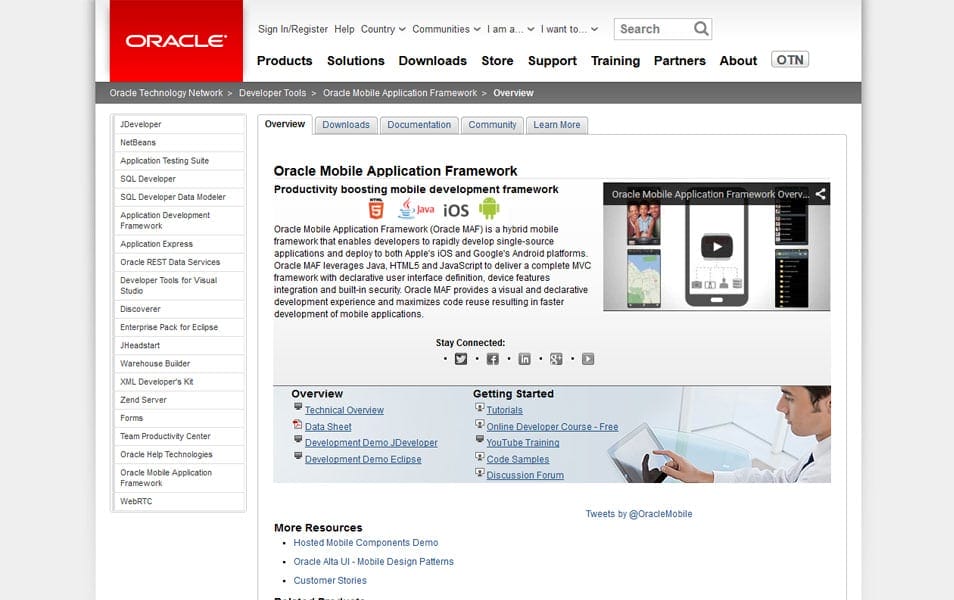Select JDeveloper in the sidebar
Image resolution: width=954 pixels, height=600 pixels.
tap(179, 124)
